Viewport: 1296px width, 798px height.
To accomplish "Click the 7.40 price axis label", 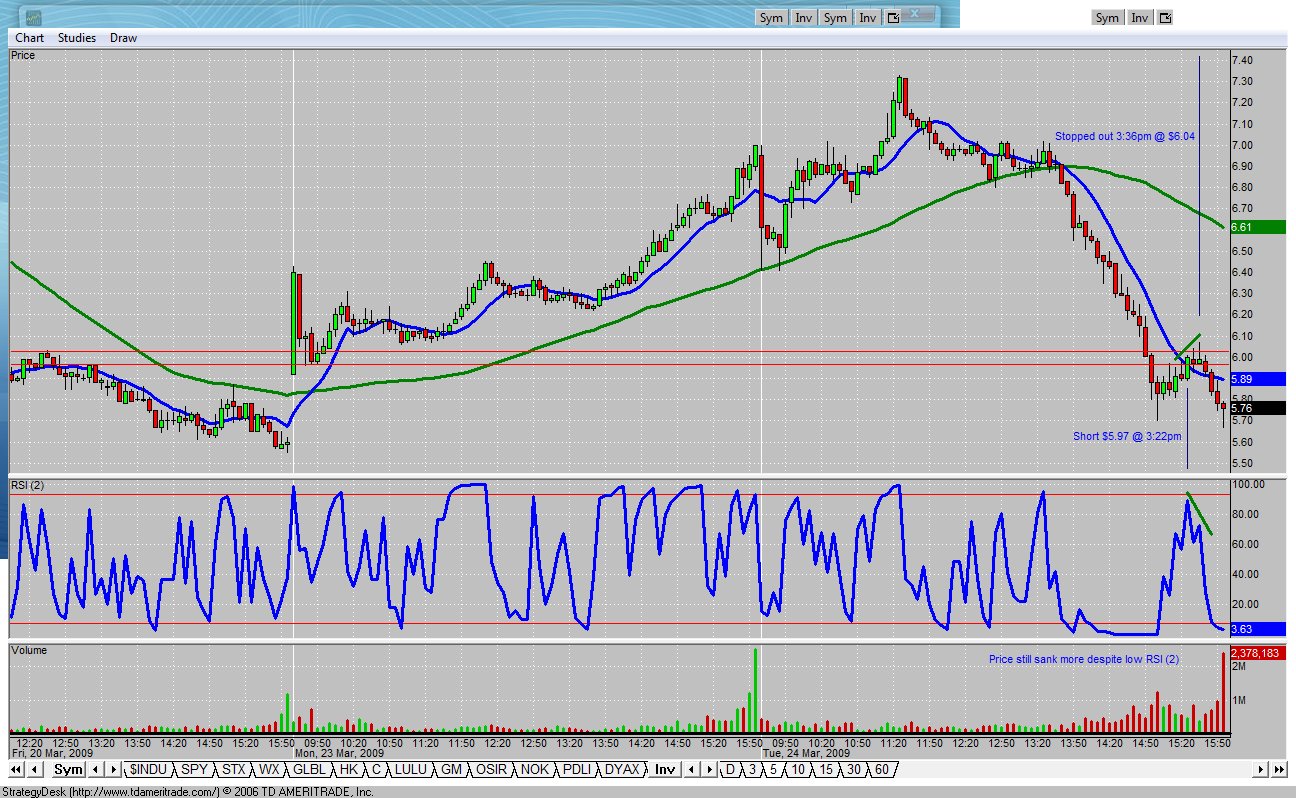I will tap(1243, 61).
